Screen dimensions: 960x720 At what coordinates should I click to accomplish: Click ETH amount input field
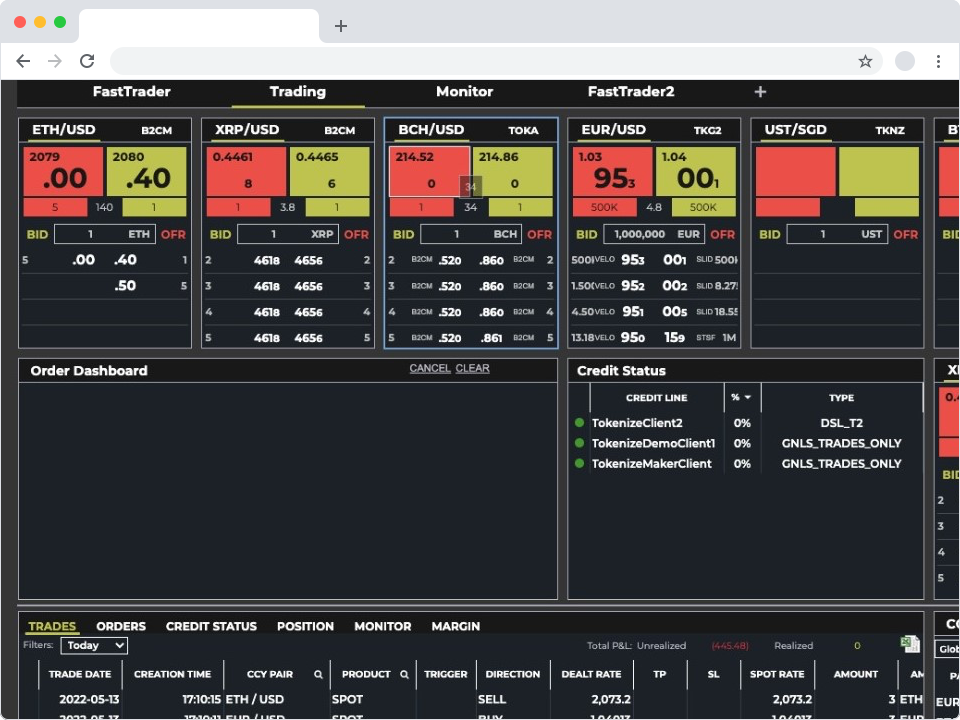[x=105, y=234]
